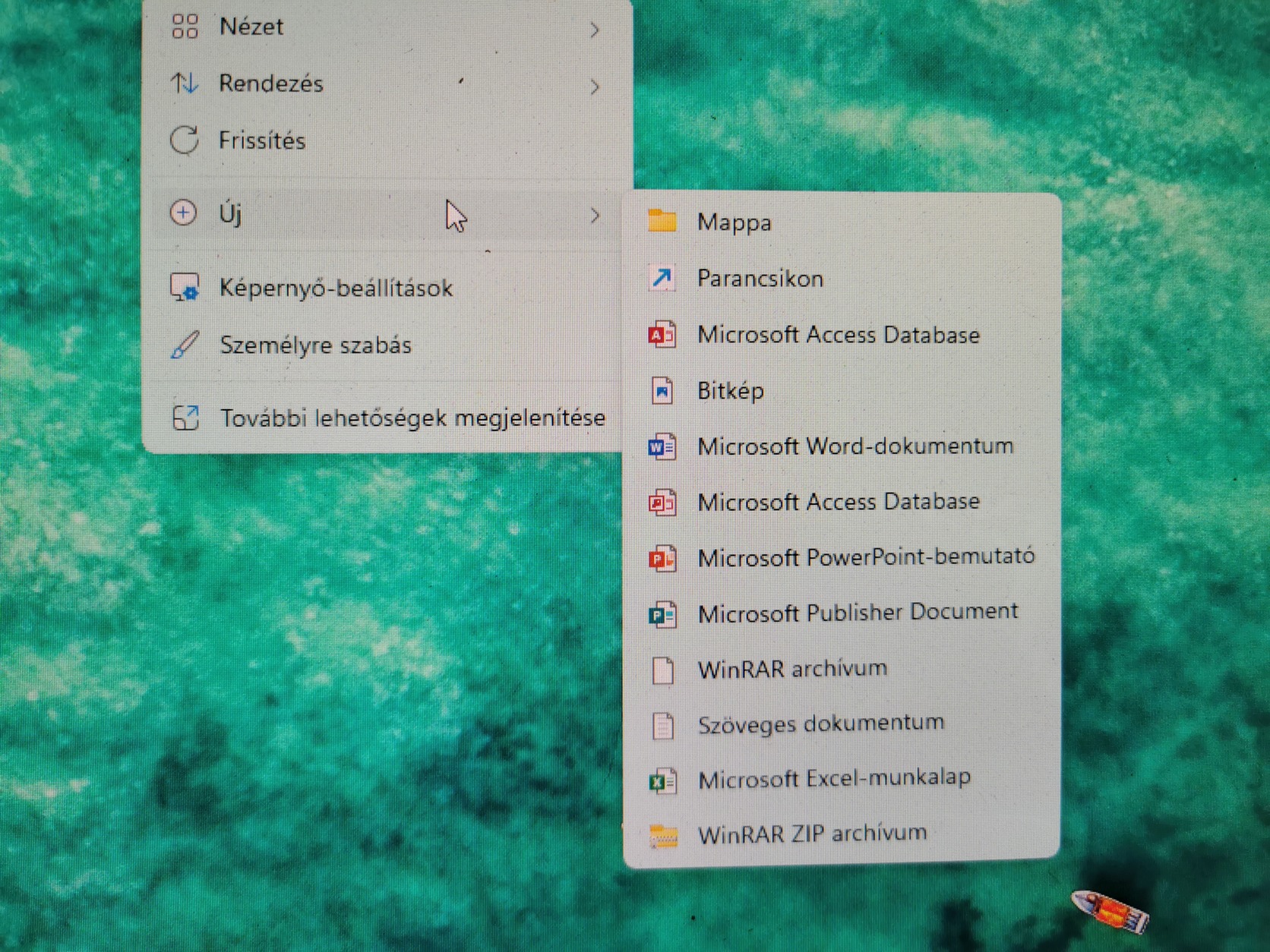Click the grid icon beside Nézet
The width and height of the screenshot is (1270, 952).
[x=185, y=27]
